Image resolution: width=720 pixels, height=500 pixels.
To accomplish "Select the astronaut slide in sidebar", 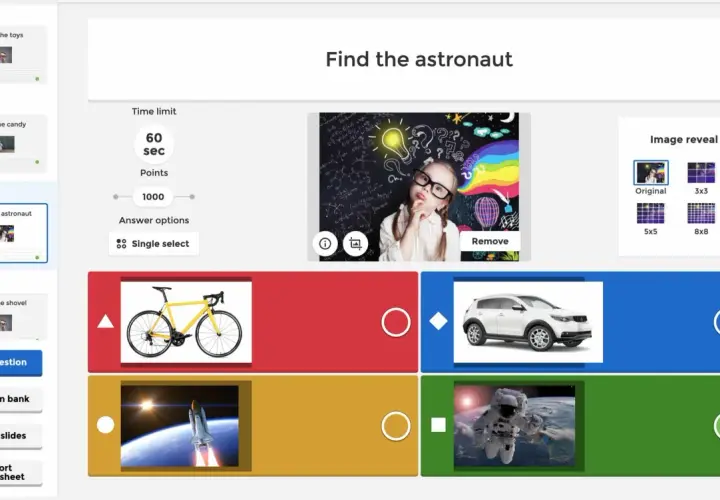I will click(x=23, y=233).
